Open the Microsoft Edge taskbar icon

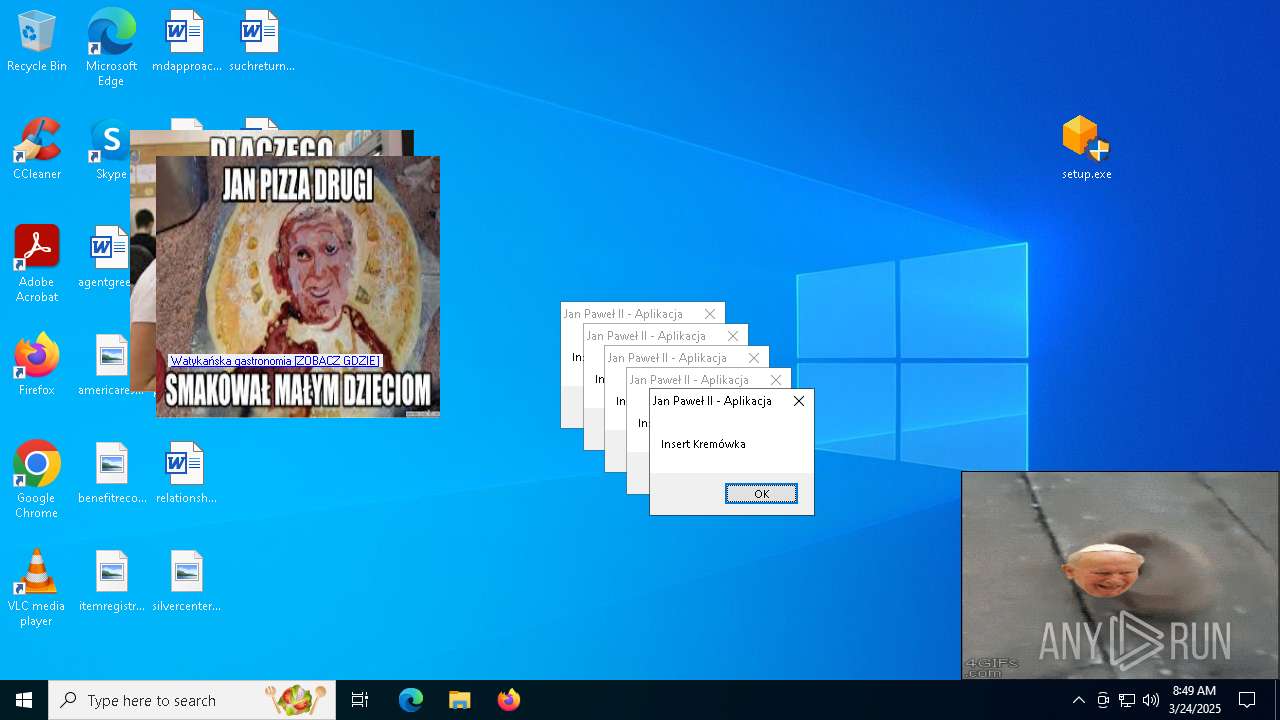[411, 700]
